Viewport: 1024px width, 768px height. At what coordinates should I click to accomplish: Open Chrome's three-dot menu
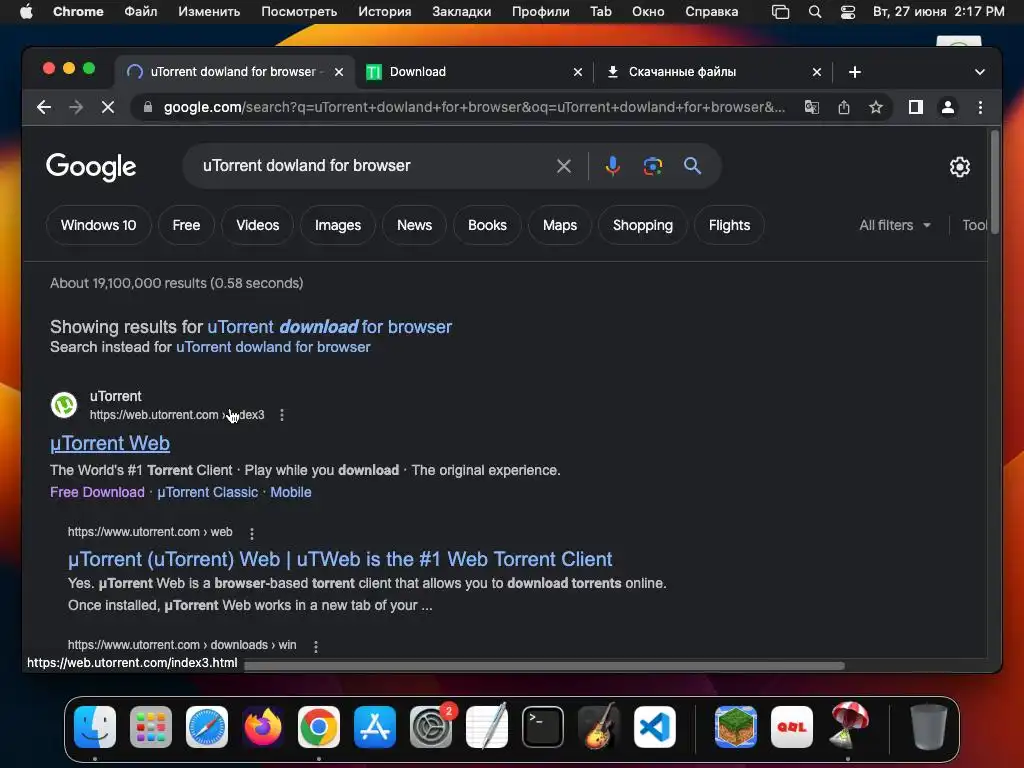point(980,107)
